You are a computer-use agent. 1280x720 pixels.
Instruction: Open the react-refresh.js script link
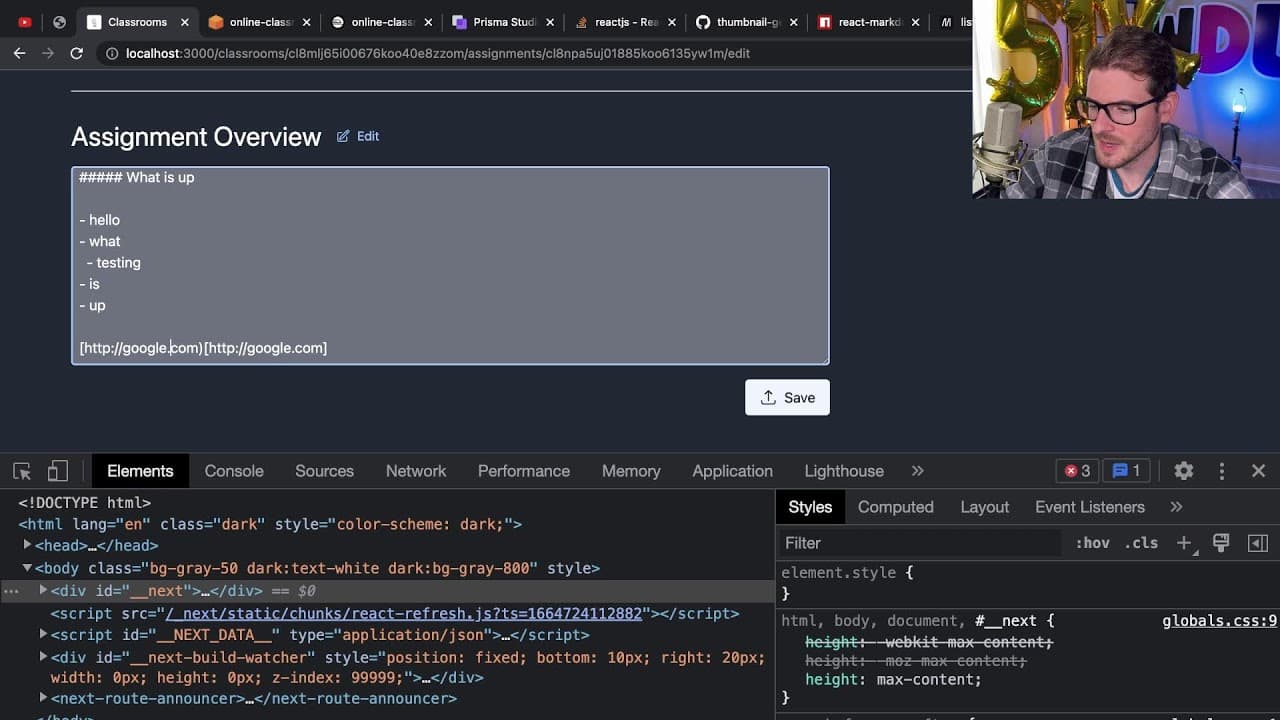click(404, 613)
